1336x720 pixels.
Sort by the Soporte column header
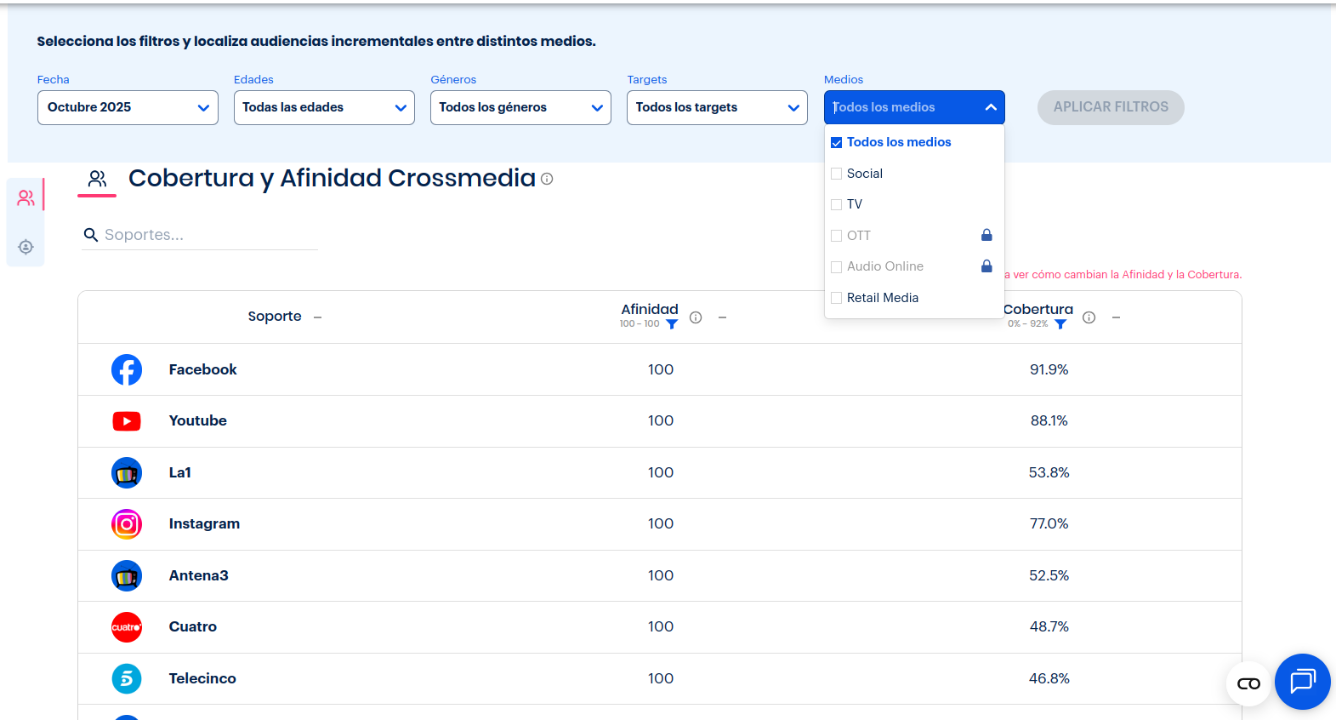click(275, 317)
